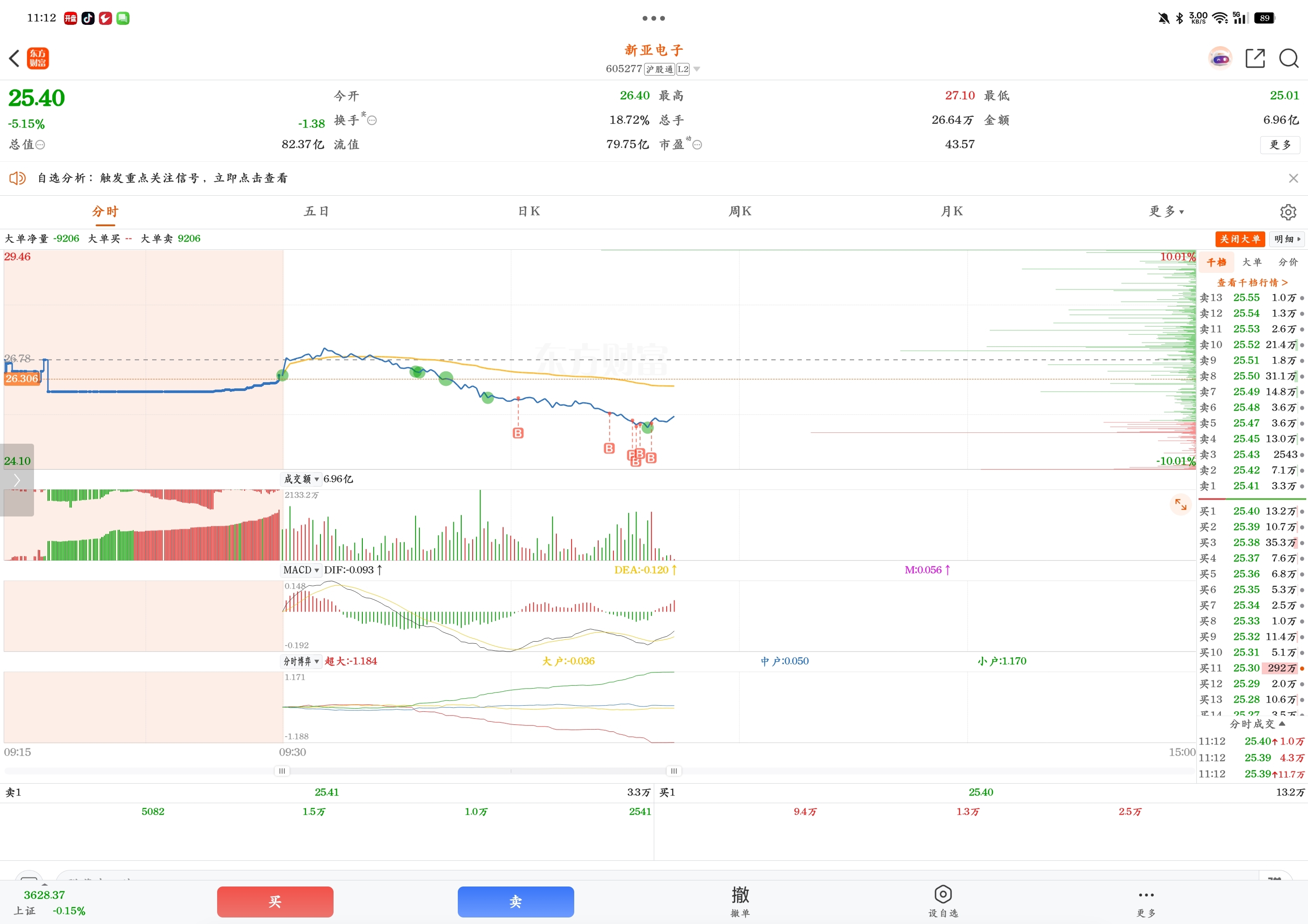The height and width of the screenshot is (924, 1308).
Task: Open the 分时博弈 indicator dropdown
Action: click(301, 661)
